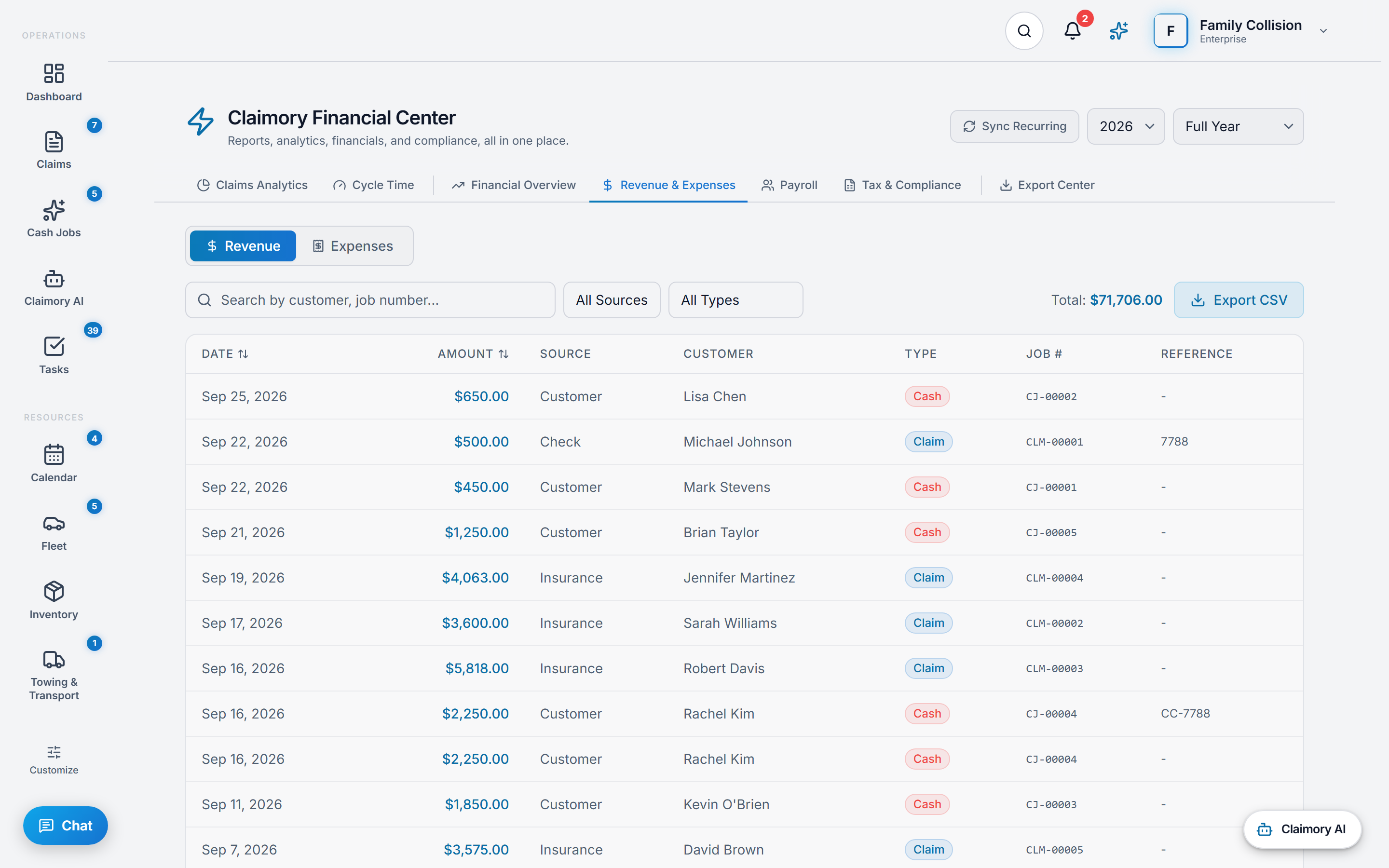Focus the customer or job search field

click(370, 300)
